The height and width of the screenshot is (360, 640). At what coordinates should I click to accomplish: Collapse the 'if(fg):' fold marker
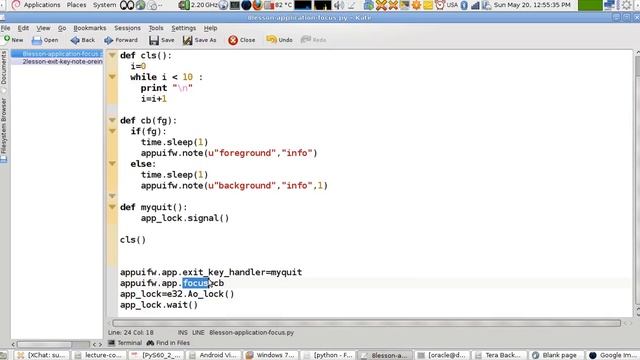tap(112, 131)
